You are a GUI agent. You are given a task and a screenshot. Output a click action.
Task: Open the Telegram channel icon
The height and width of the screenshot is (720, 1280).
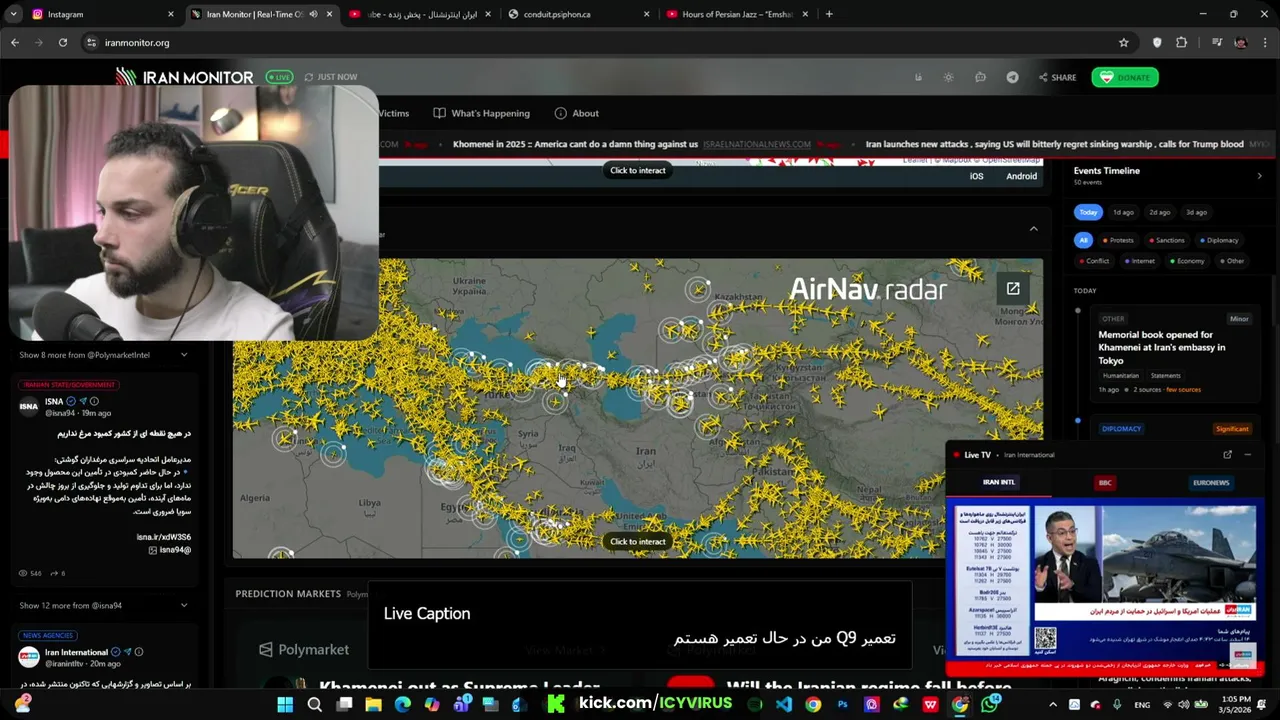coord(1012,77)
